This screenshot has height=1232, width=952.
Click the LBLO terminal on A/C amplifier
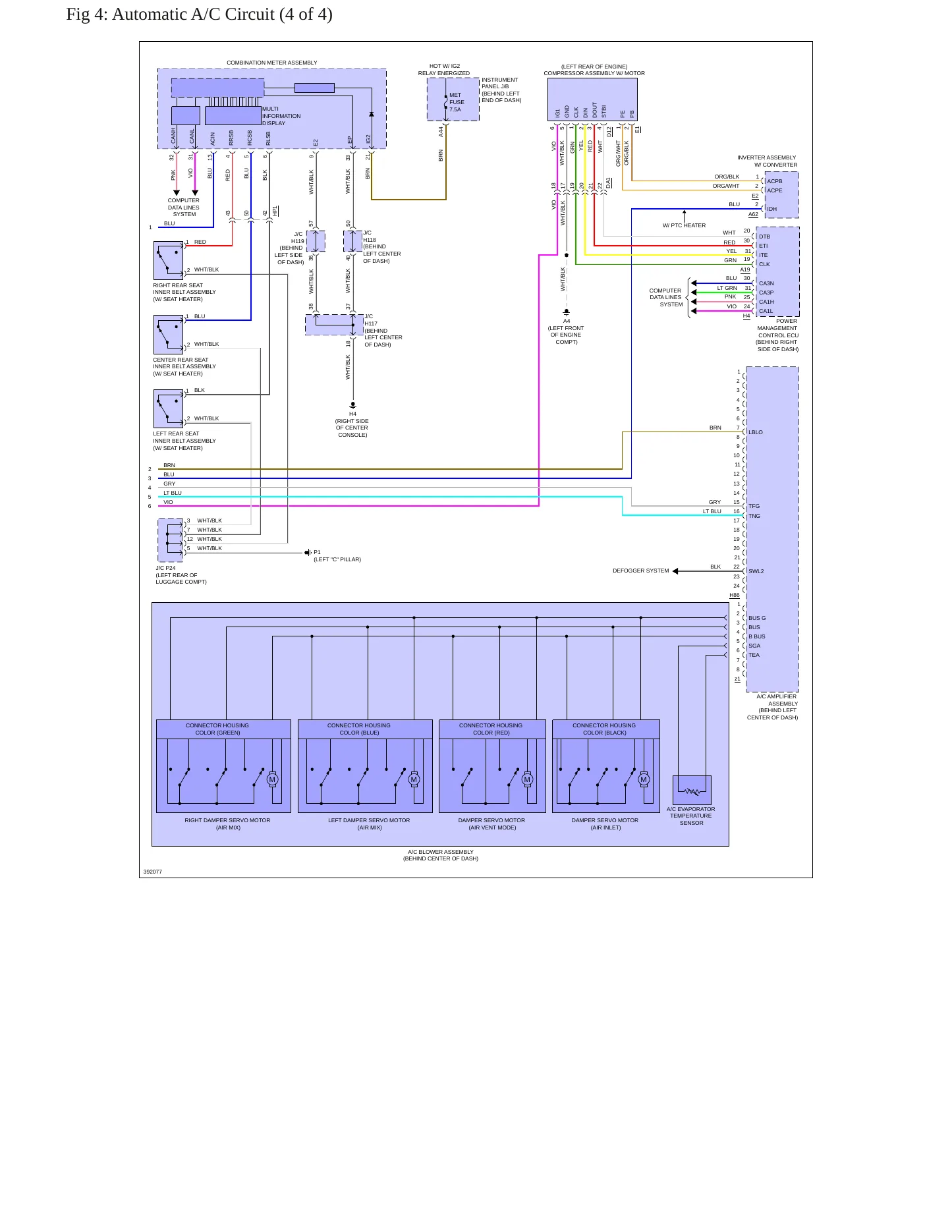pyautogui.click(x=756, y=433)
